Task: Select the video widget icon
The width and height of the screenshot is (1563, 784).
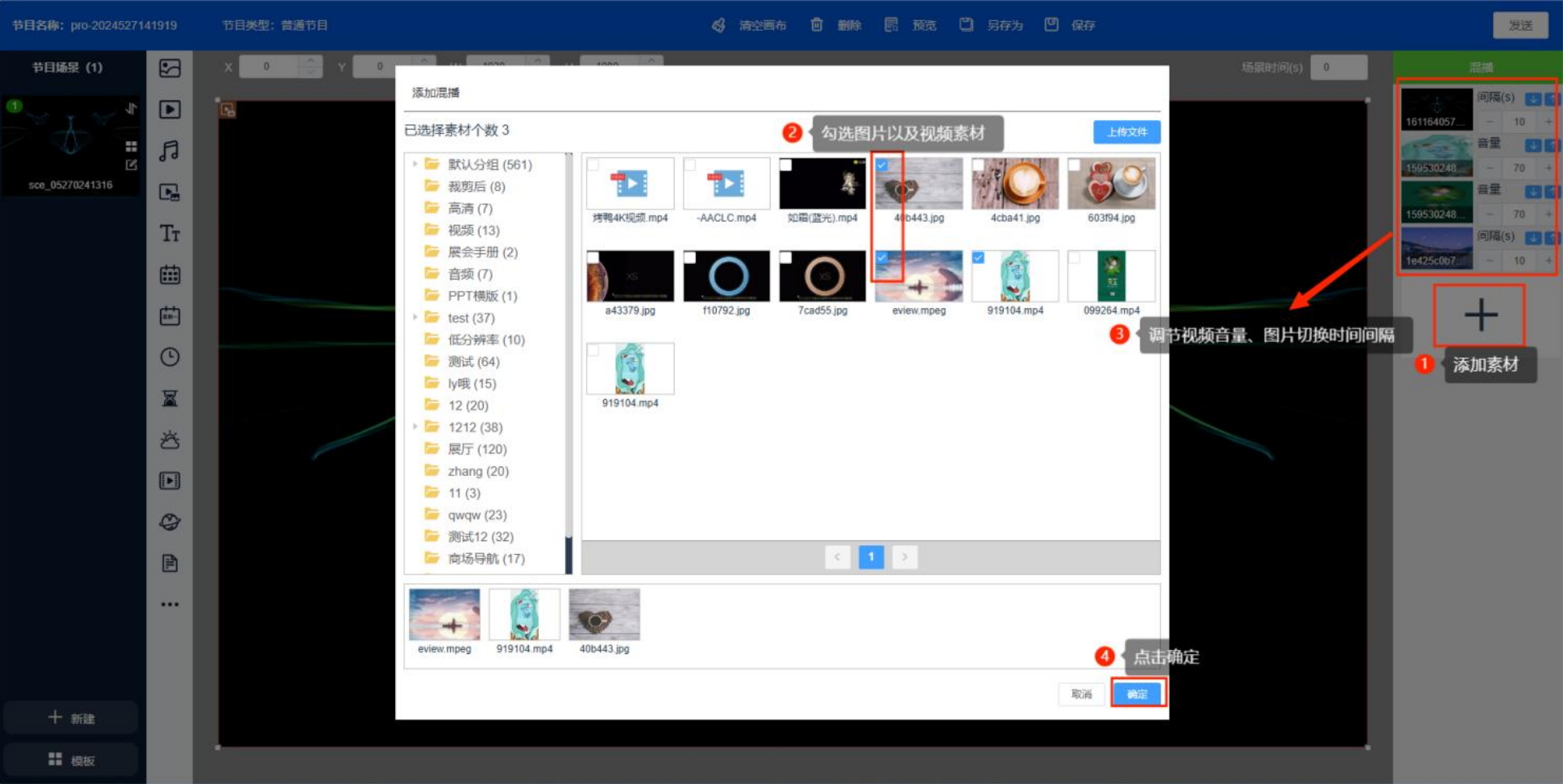Action: point(170,110)
